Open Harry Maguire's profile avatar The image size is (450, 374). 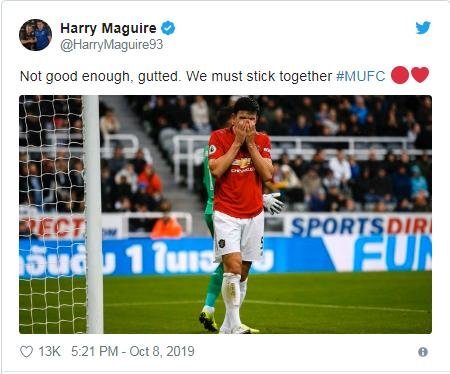coord(35,35)
